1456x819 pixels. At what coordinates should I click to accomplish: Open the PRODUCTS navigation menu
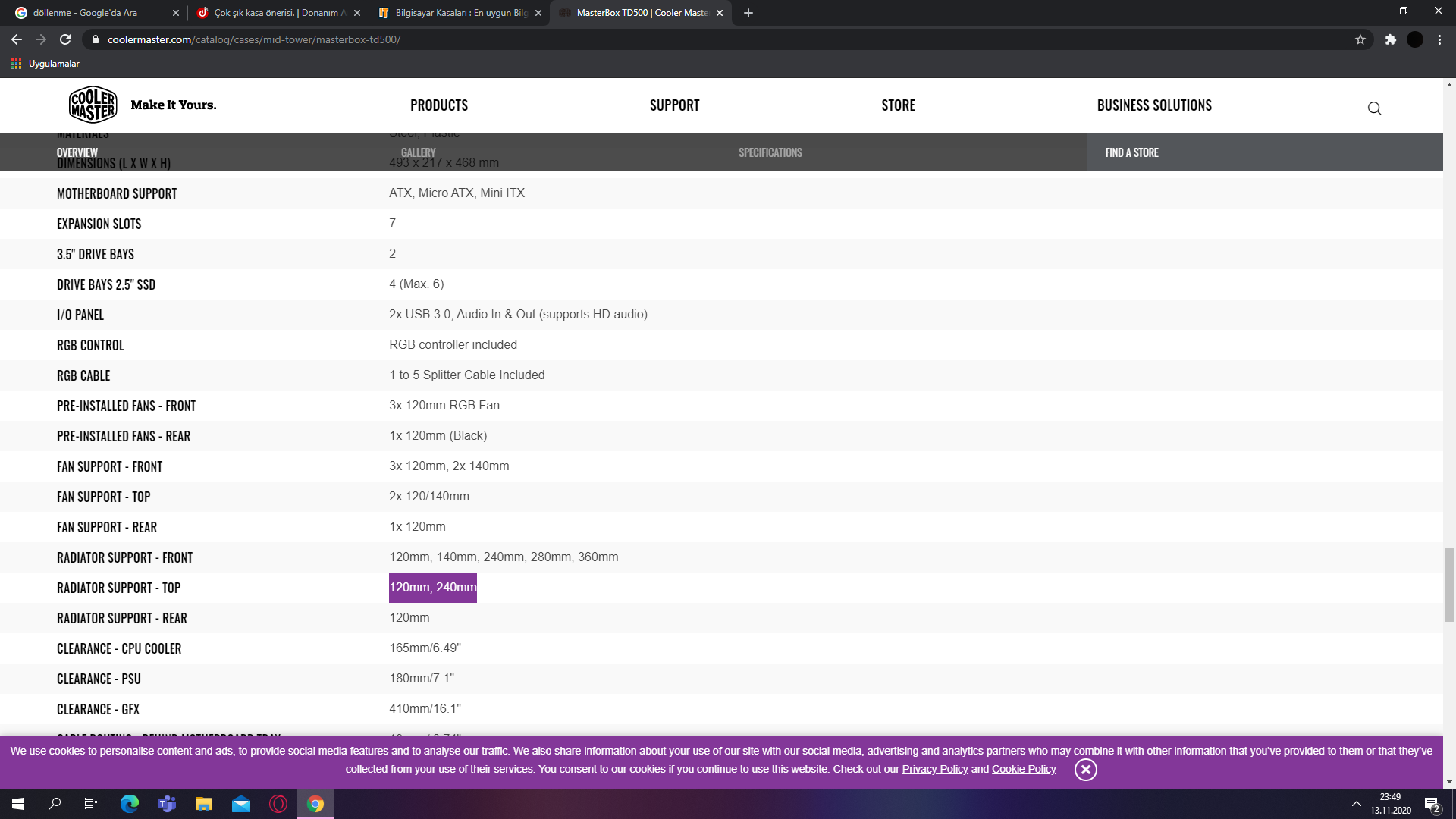tap(438, 105)
